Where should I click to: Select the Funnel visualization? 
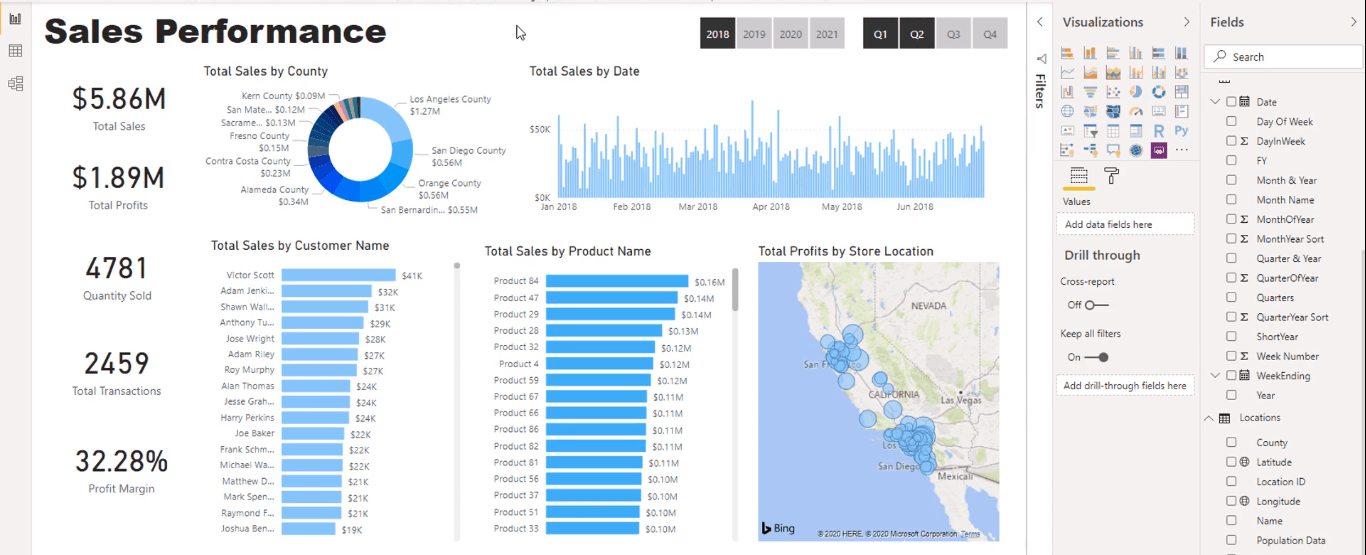[x=1090, y=91]
